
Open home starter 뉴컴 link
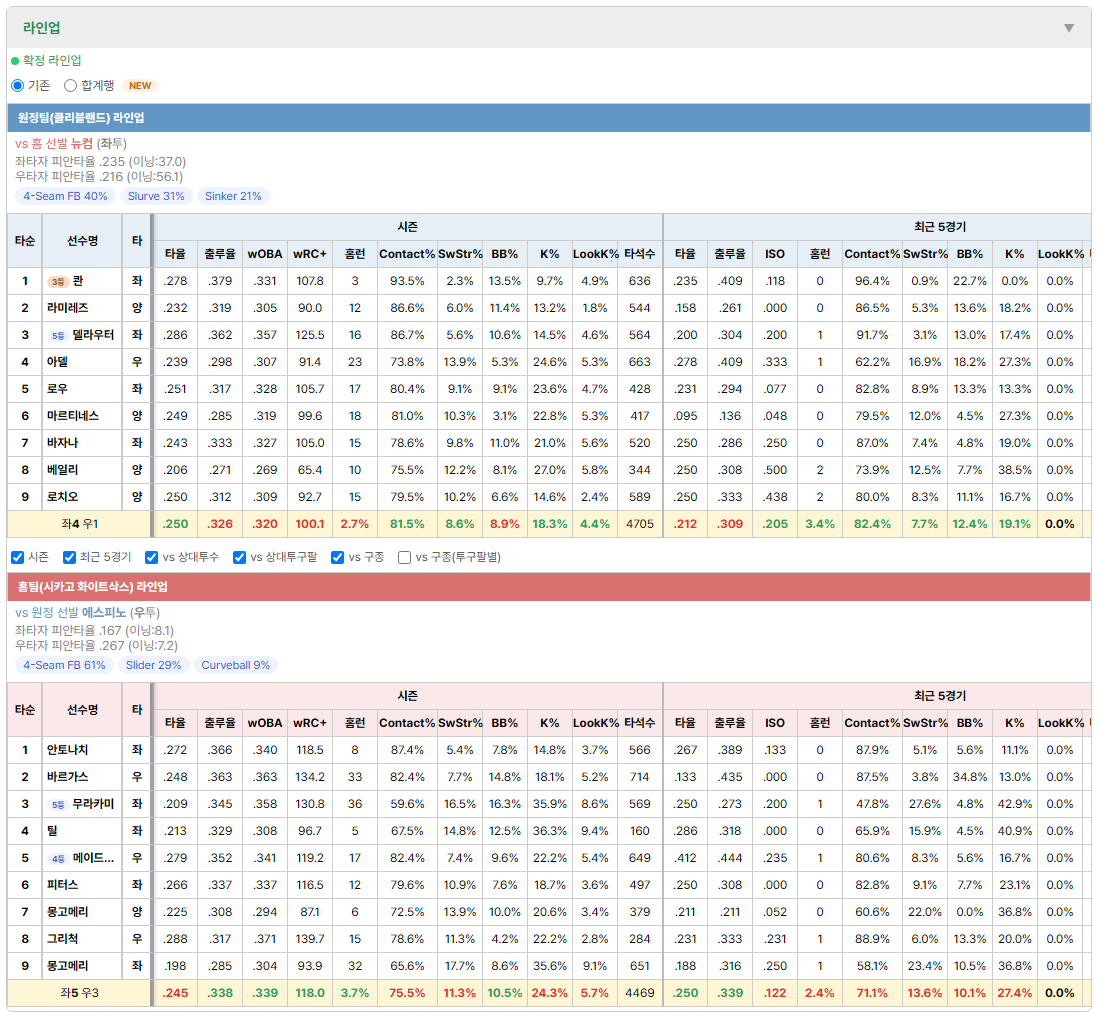82,144
